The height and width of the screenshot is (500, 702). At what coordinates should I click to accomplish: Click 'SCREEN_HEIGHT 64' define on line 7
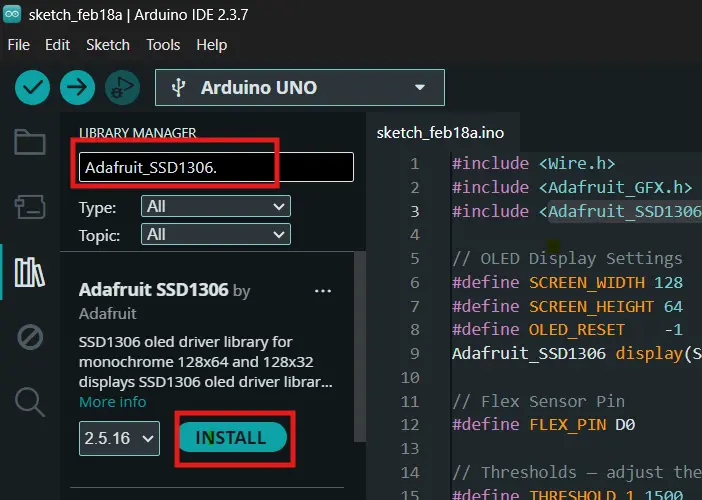point(606,306)
